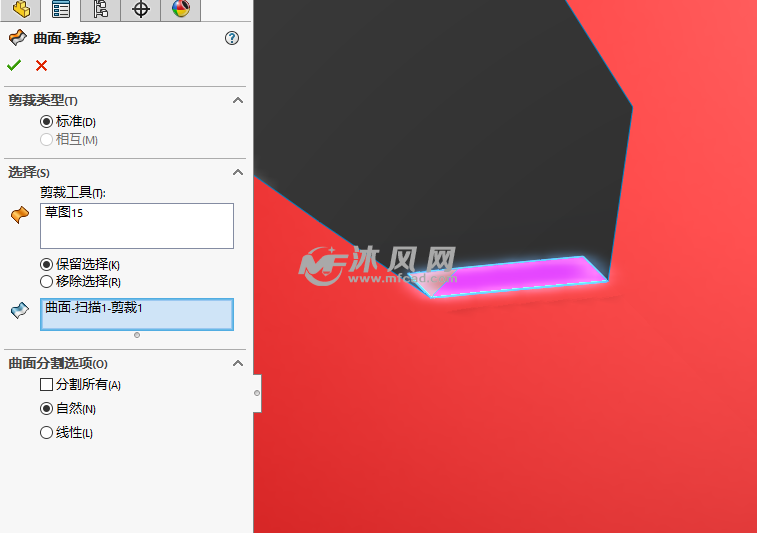Confirm trim with the green checkmark

pos(14,65)
